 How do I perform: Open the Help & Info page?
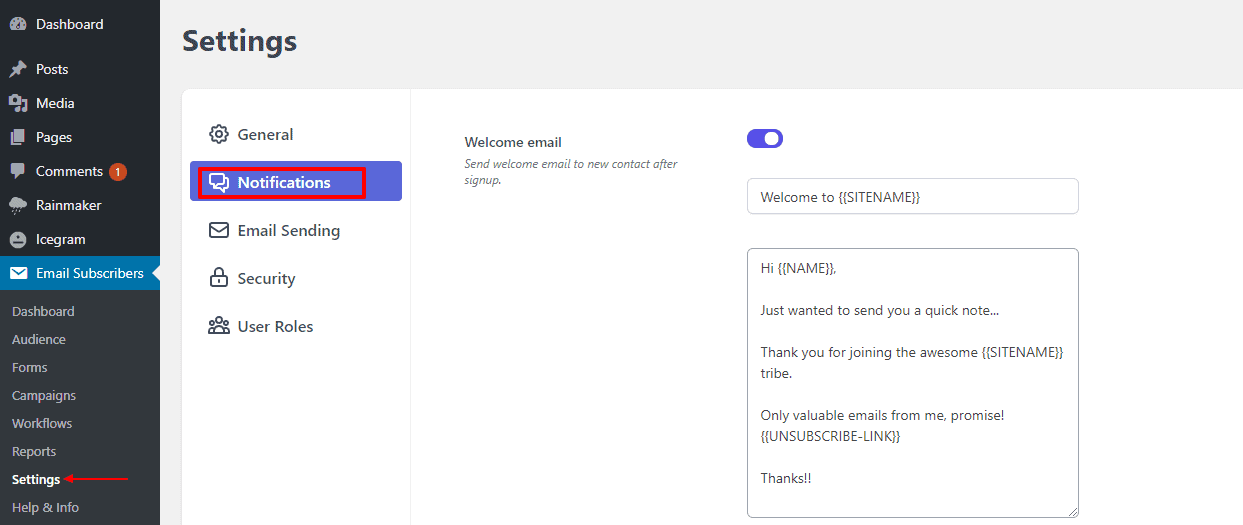45,507
